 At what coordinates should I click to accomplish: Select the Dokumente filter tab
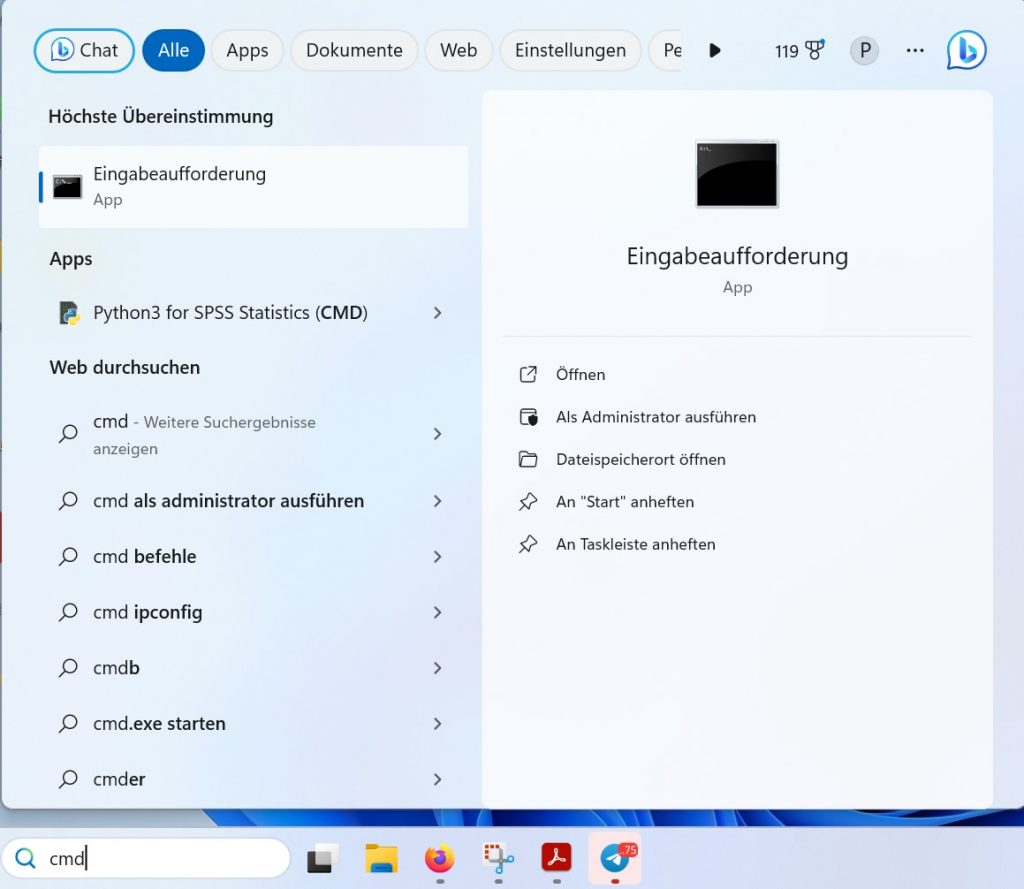[x=354, y=50]
